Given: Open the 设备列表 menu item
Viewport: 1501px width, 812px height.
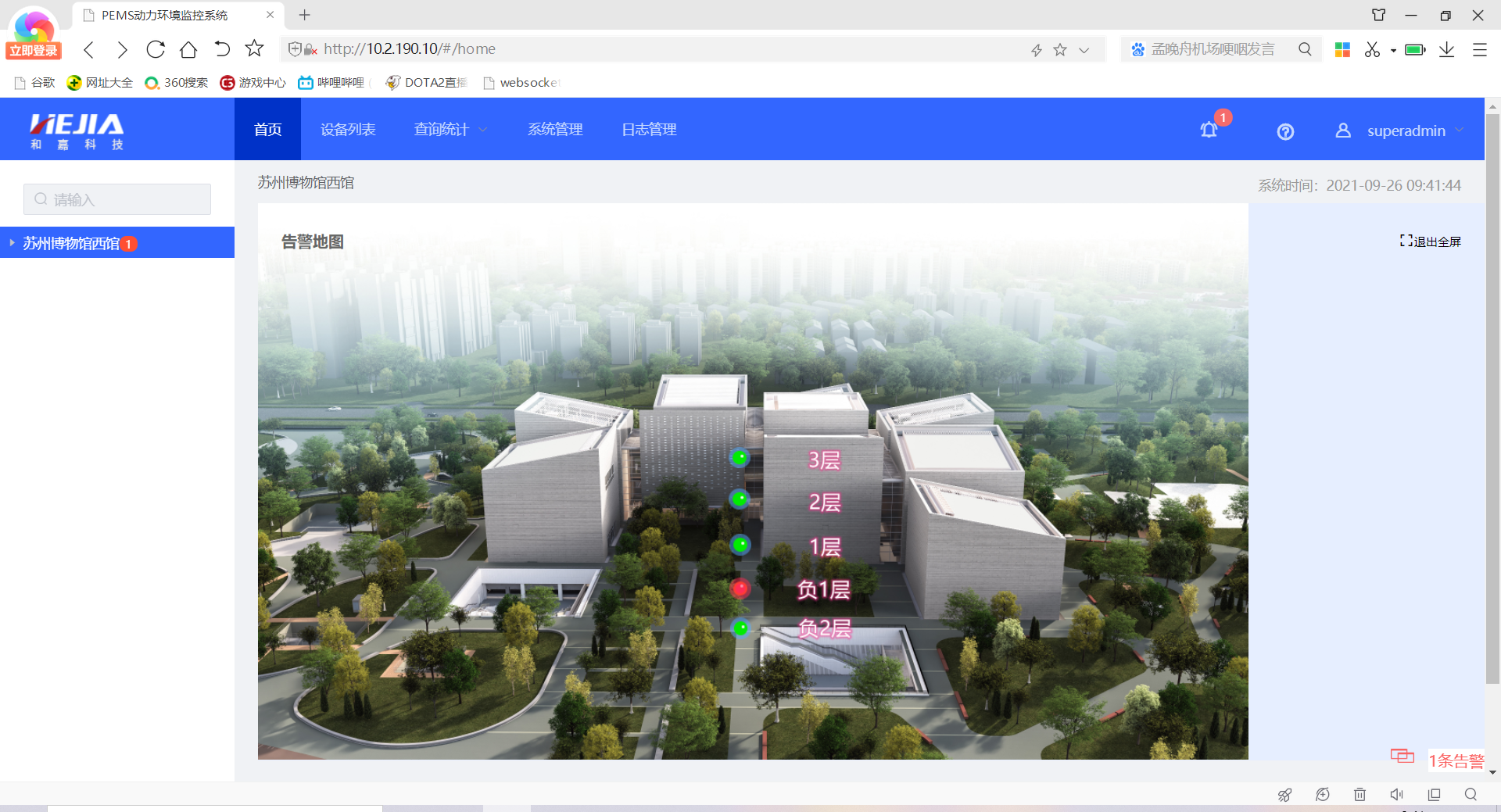Looking at the screenshot, I should [348, 130].
